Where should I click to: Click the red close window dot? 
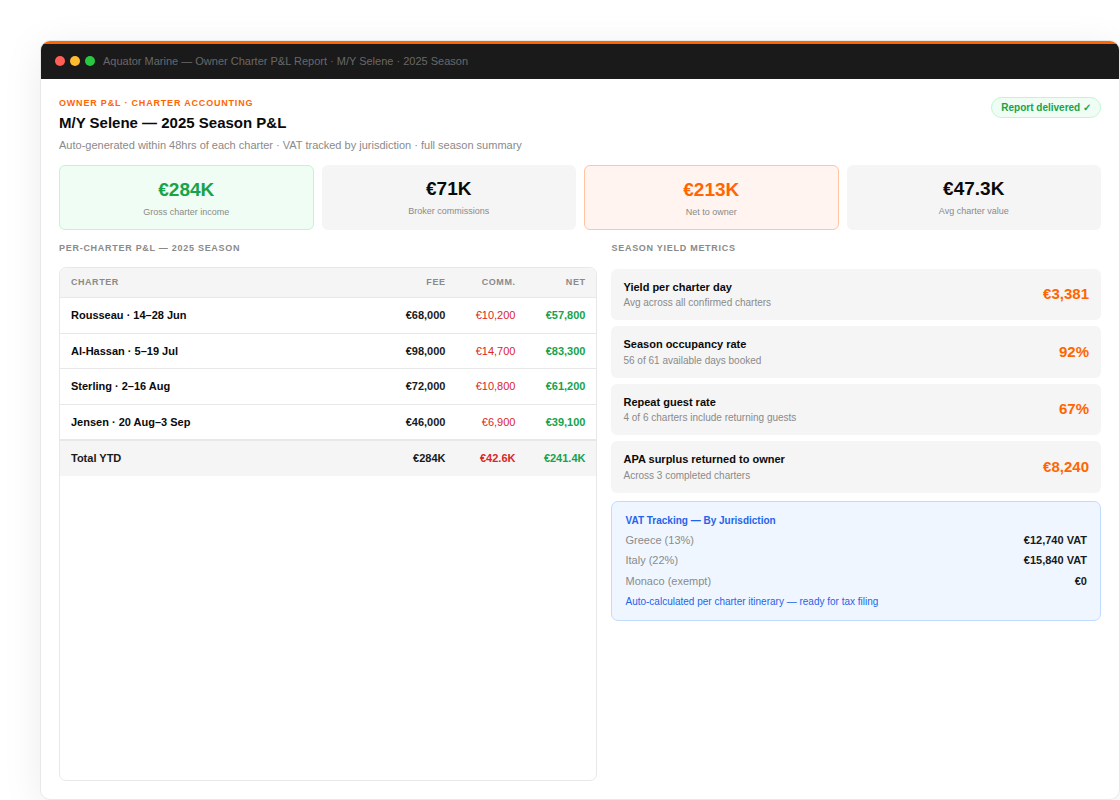(60, 61)
